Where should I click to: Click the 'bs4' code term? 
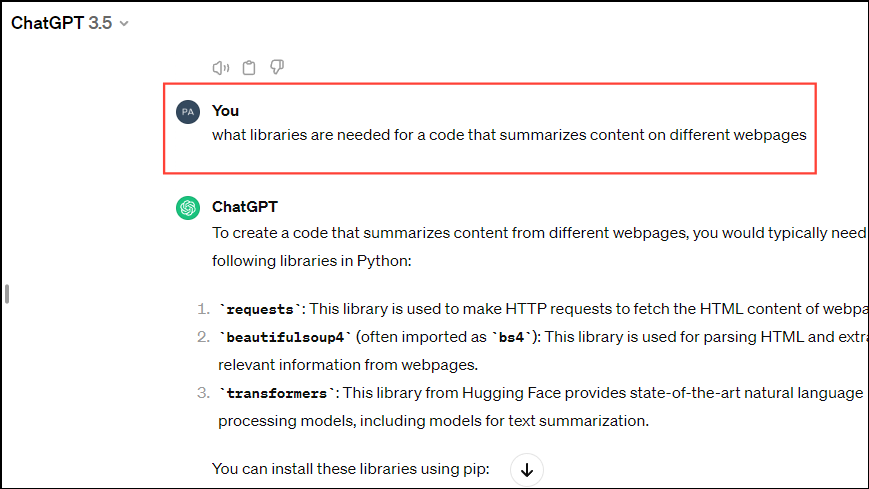pos(511,338)
